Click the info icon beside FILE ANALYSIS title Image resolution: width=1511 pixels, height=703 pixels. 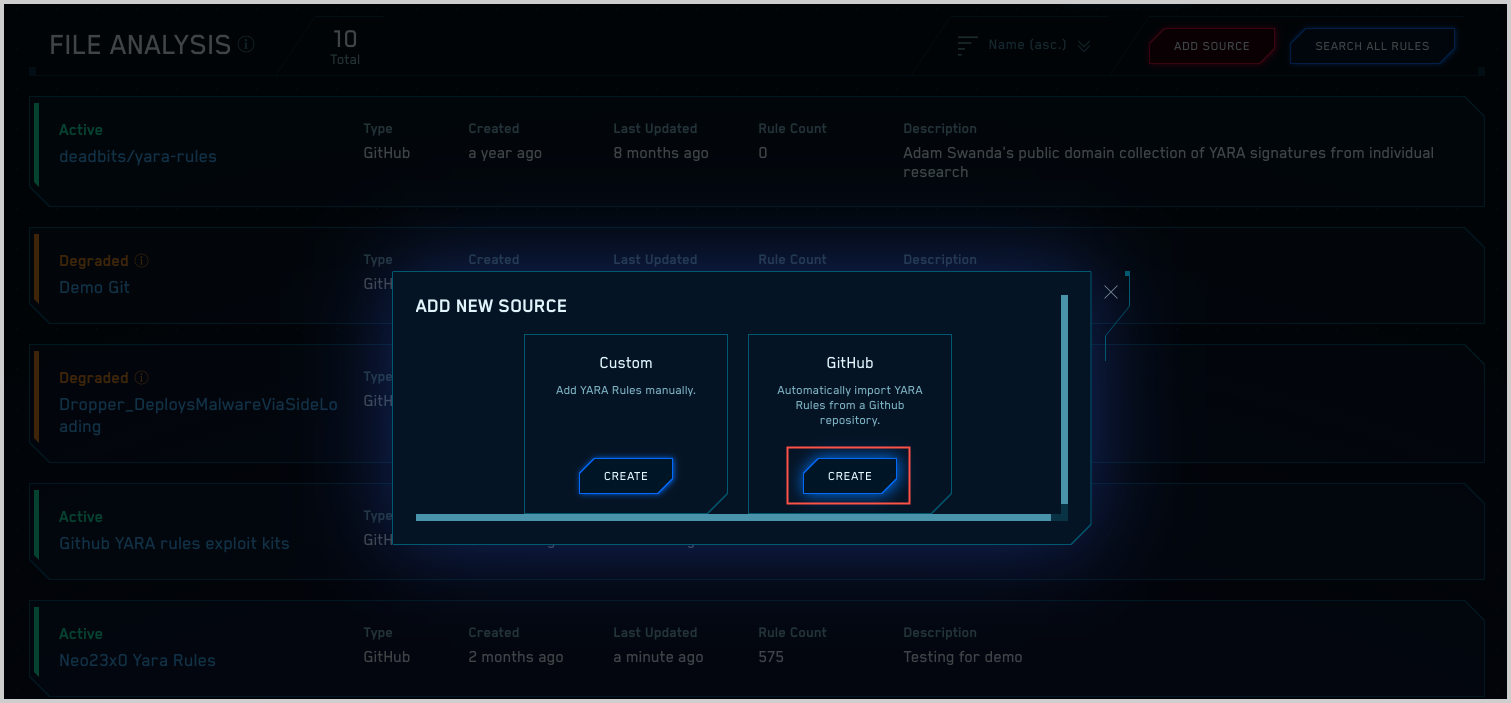pyautogui.click(x=246, y=45)
